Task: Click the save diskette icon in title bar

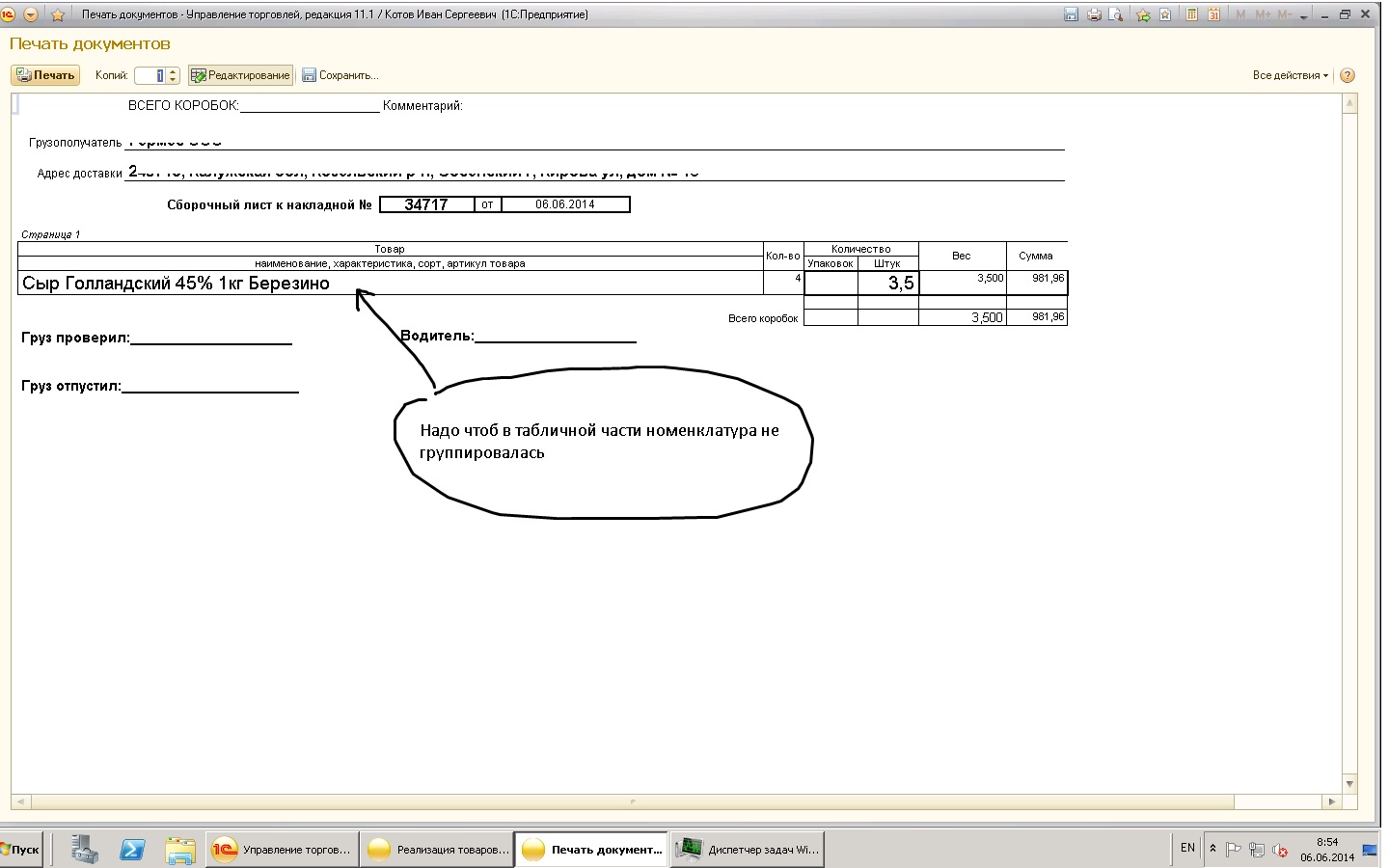Action: point(1070,14)
